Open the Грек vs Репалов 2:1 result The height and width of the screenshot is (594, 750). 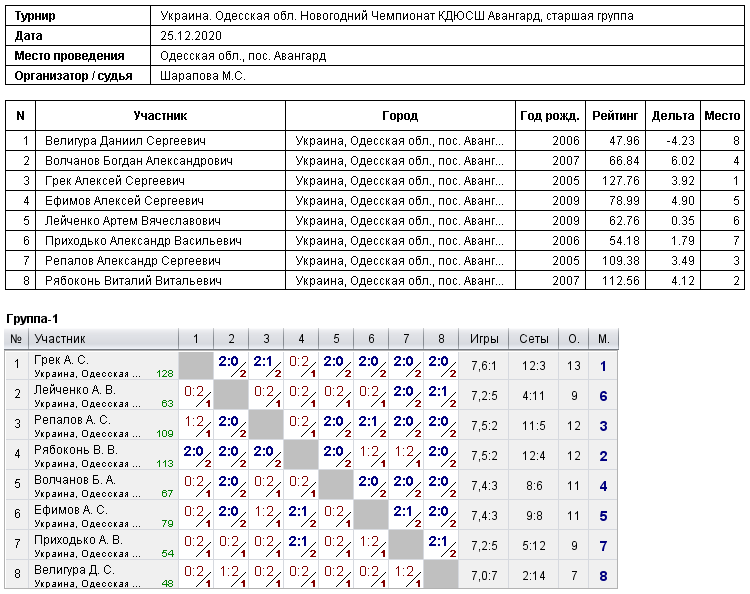coord(266,366)
